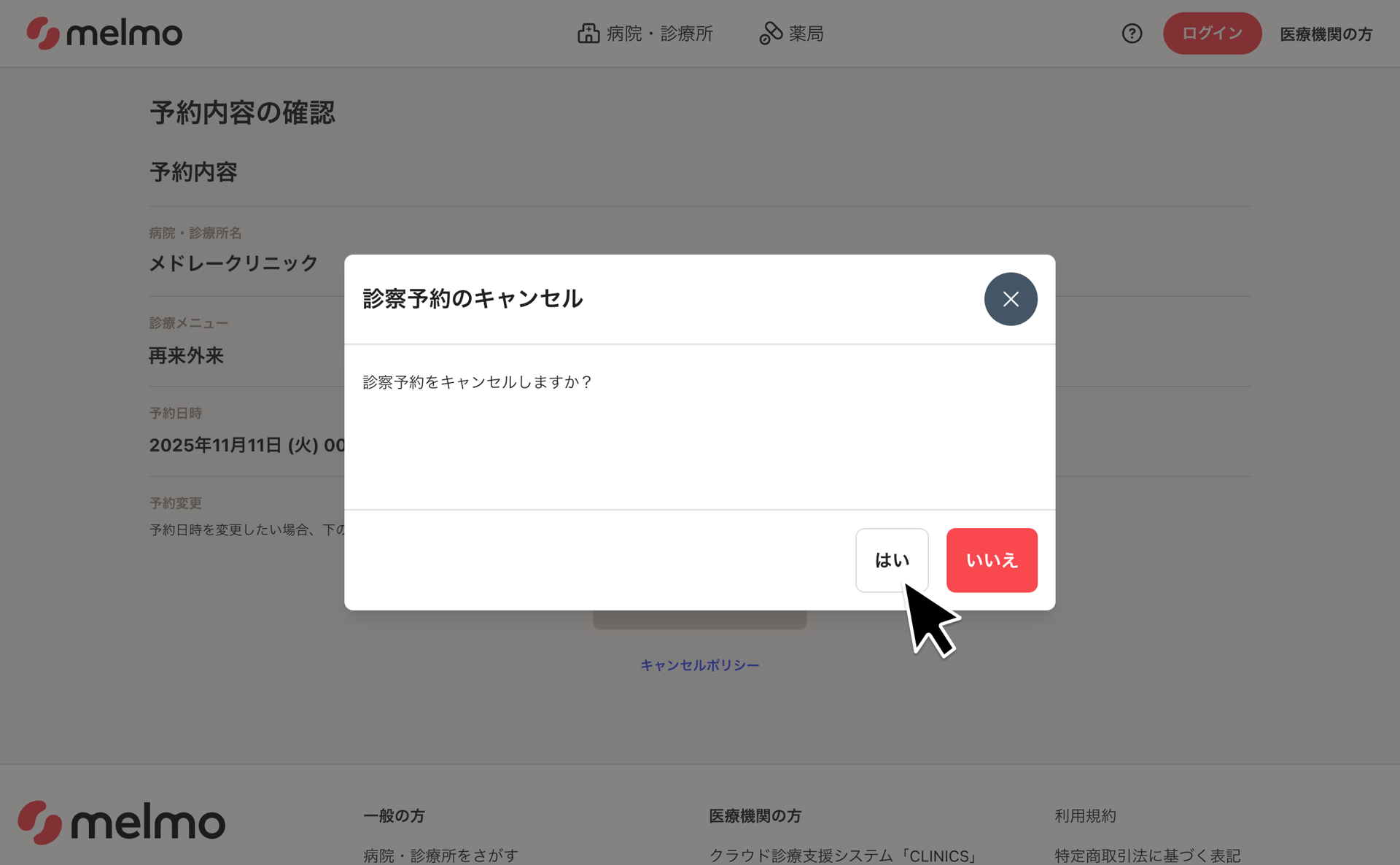The width and height of the screenshot is (1400, 865).
Task: Click the red ログイン button
Action: pos(1212,34)
